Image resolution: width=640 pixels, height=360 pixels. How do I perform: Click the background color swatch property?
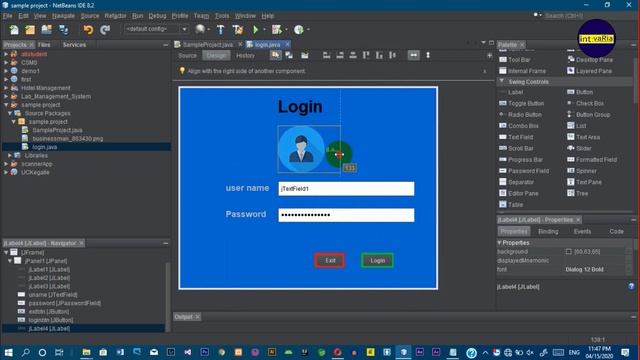(569, 252)
